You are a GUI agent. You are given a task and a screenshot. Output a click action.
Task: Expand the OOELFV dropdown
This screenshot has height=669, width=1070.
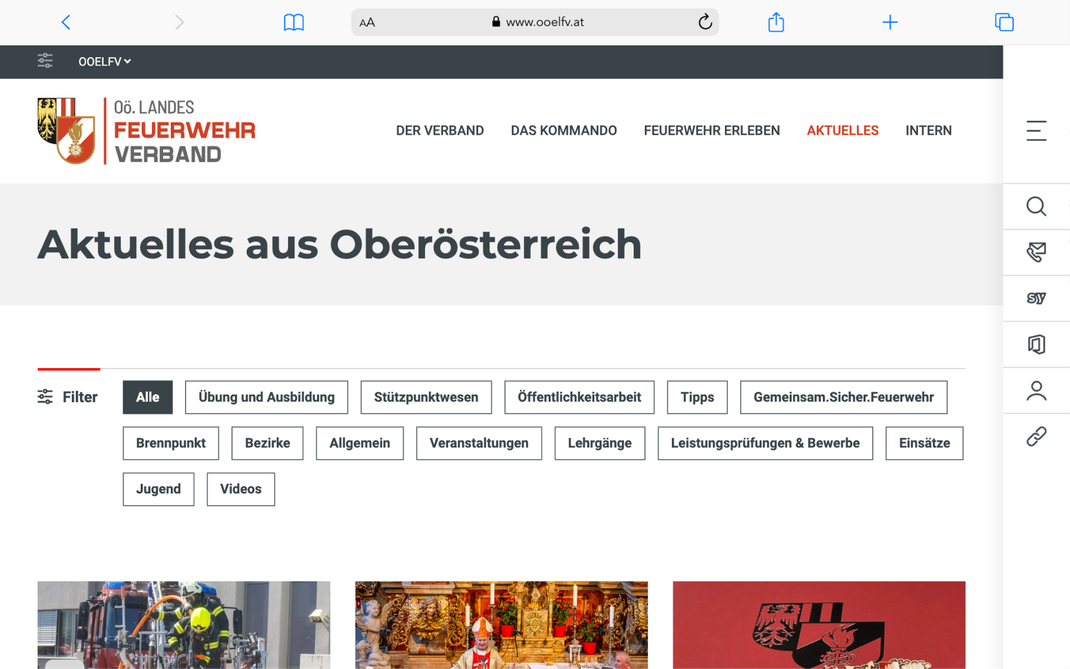click(104, 61)
